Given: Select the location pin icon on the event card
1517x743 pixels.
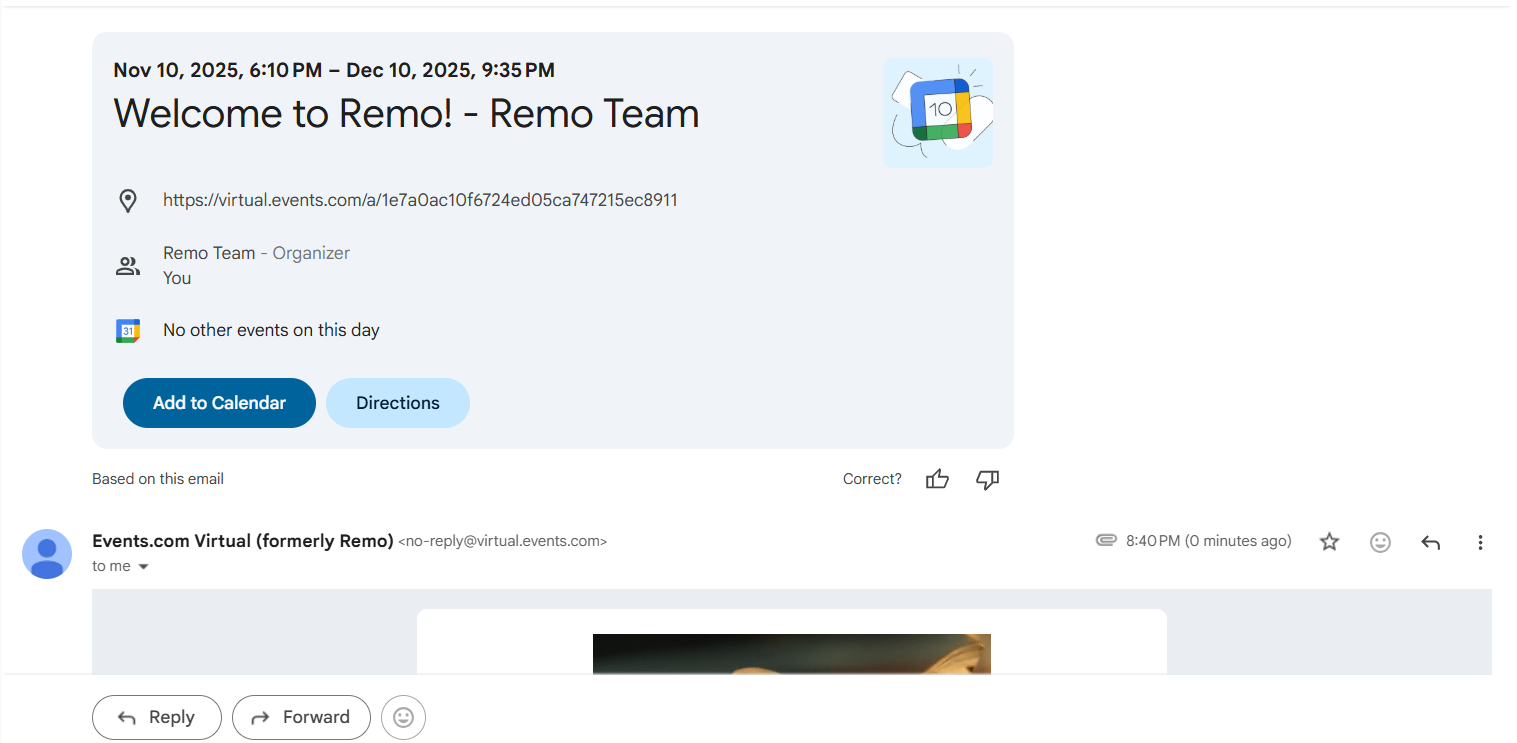Looking at the screenshot, I should [x=128, y=200].
